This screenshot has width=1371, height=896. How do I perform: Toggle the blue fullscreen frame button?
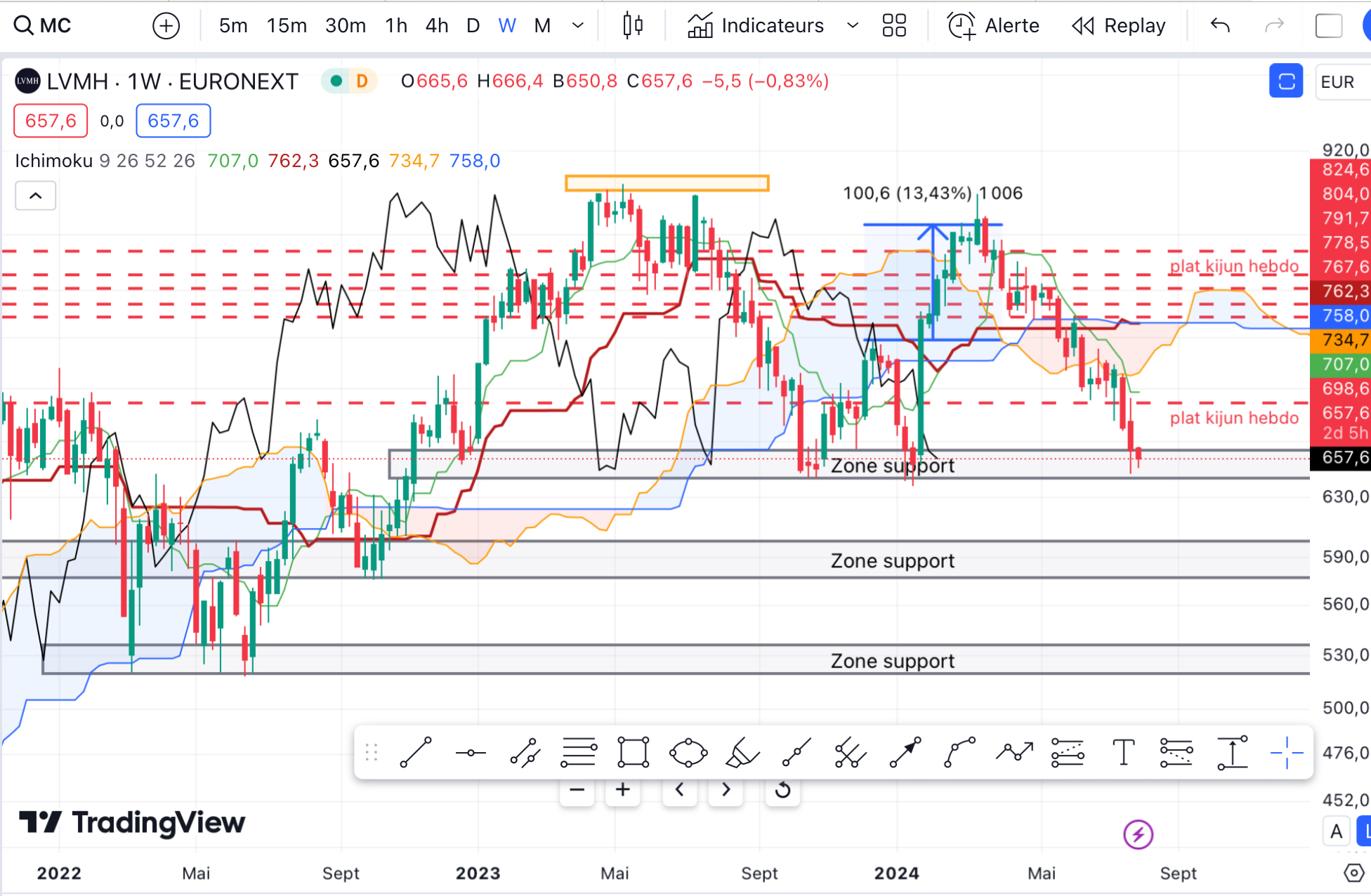coord(1285,81)
